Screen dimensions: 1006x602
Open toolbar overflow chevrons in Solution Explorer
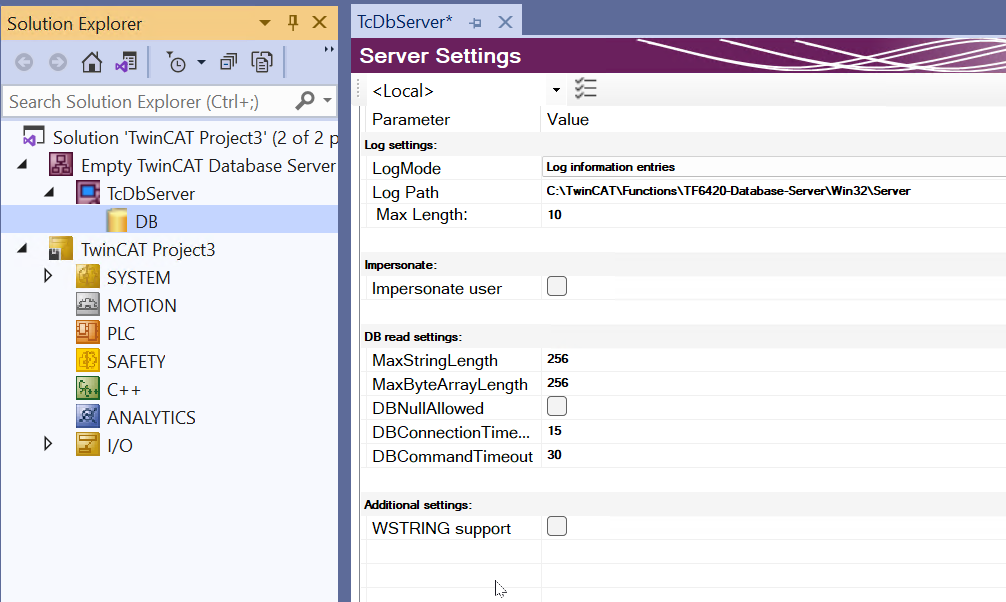329,49
